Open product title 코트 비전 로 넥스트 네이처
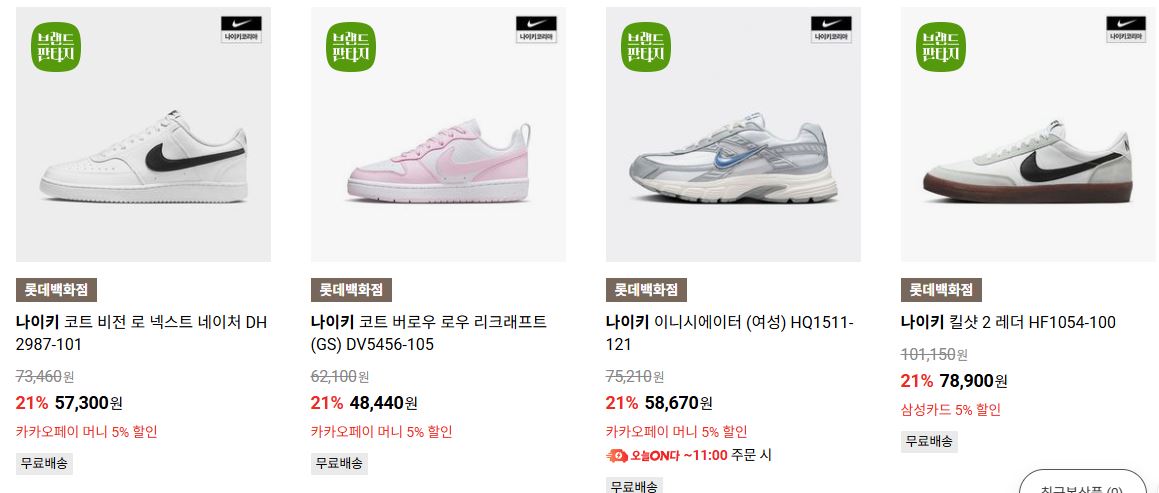1159x493 pixels. (141, 333)
